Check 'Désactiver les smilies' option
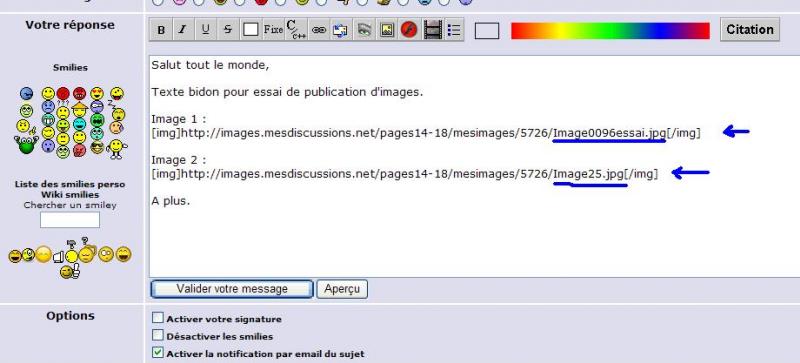Image resolution: width=800 pixels, height=363 pixels. pos(158,335)
